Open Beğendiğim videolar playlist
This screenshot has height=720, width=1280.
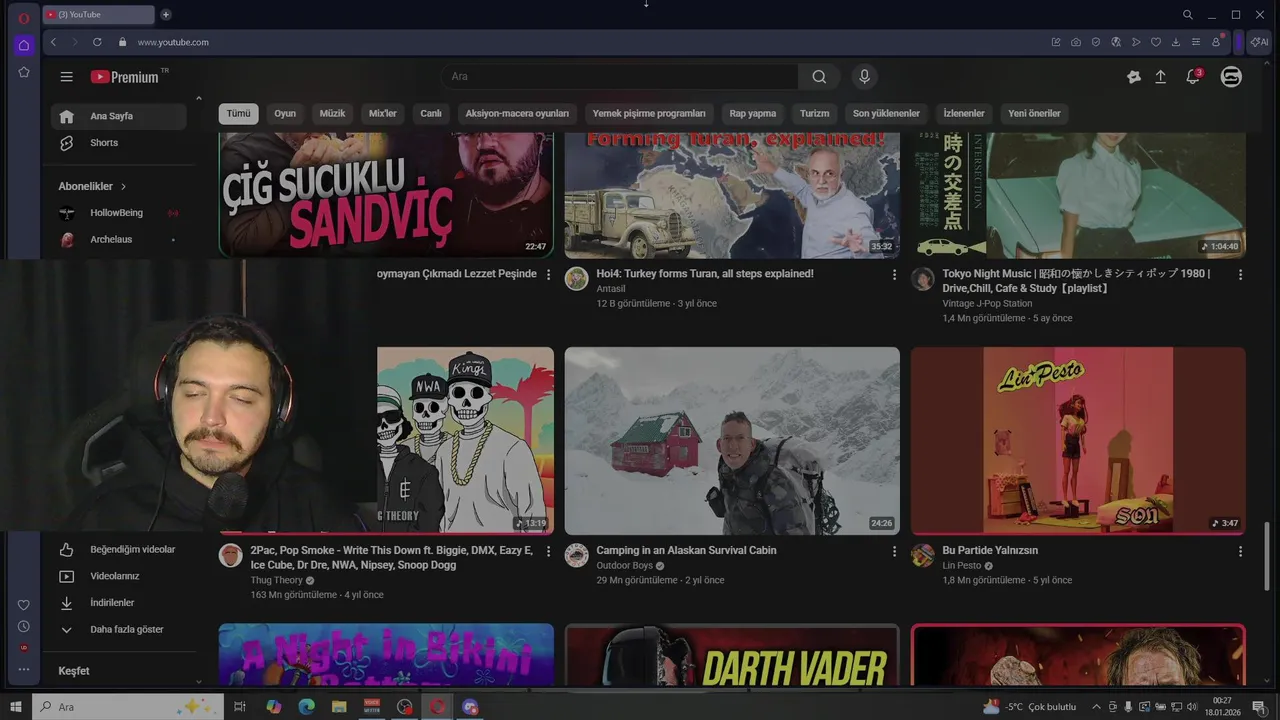(x=119, y=550)
